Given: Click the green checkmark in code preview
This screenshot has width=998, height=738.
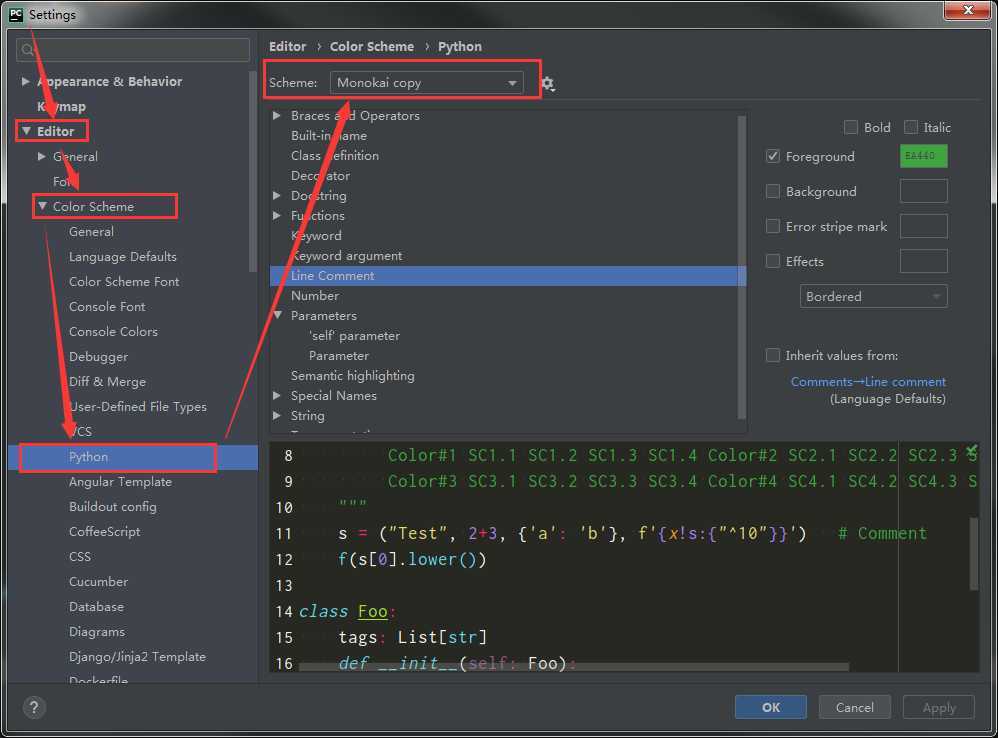Looking at the screenshot, I should coord(971,450).
